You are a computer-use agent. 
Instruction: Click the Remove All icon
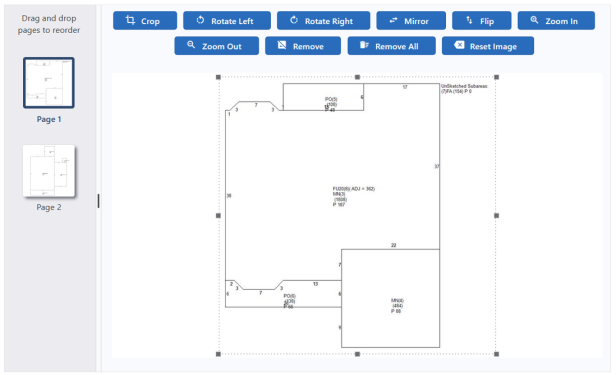tap(364, 45)
